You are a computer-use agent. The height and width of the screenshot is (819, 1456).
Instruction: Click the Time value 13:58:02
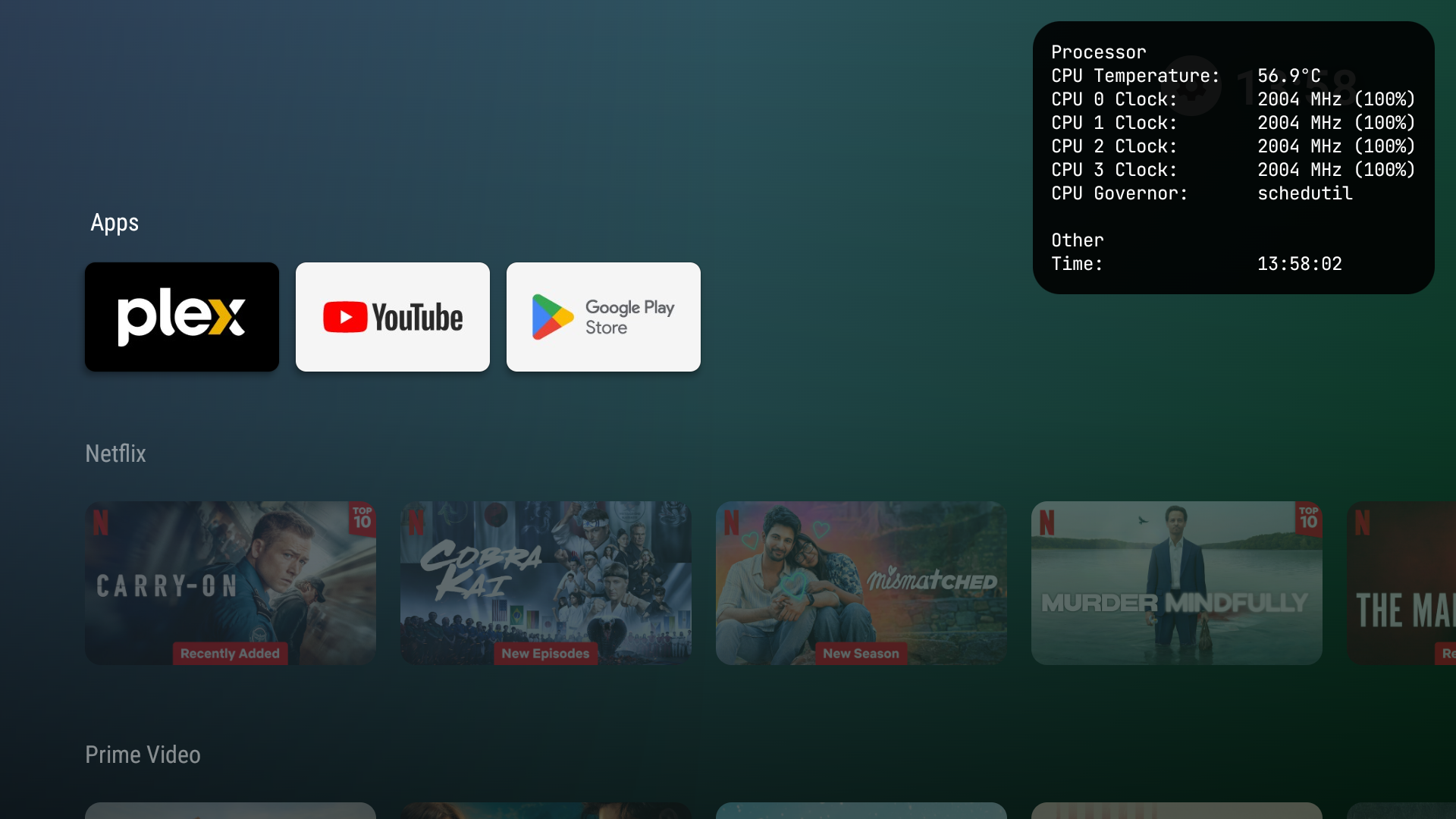click(1300, 264)
